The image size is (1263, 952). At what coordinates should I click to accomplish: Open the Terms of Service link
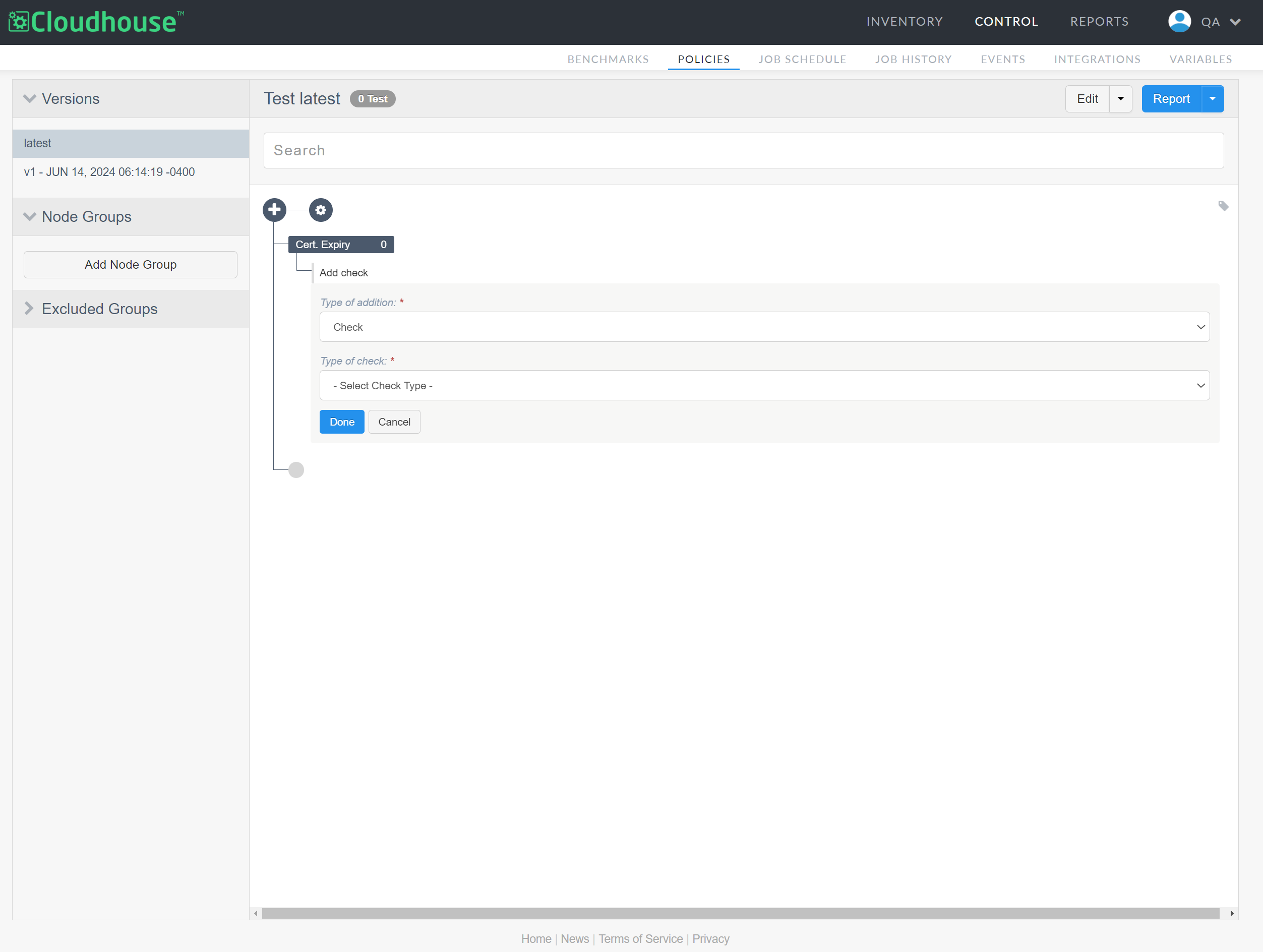click(x=640, y=939)
